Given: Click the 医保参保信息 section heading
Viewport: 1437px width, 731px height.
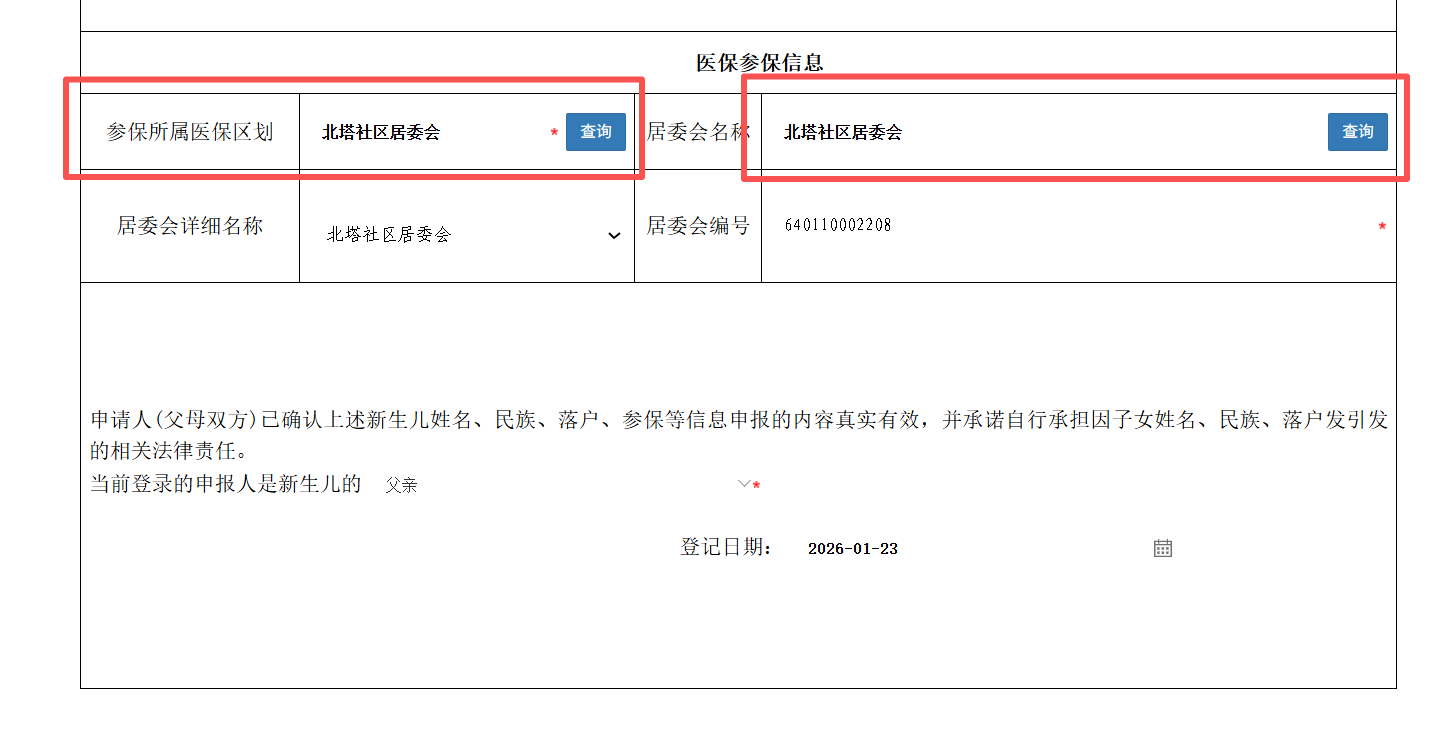Looking at the screenshot, I should tap(759, 62).
